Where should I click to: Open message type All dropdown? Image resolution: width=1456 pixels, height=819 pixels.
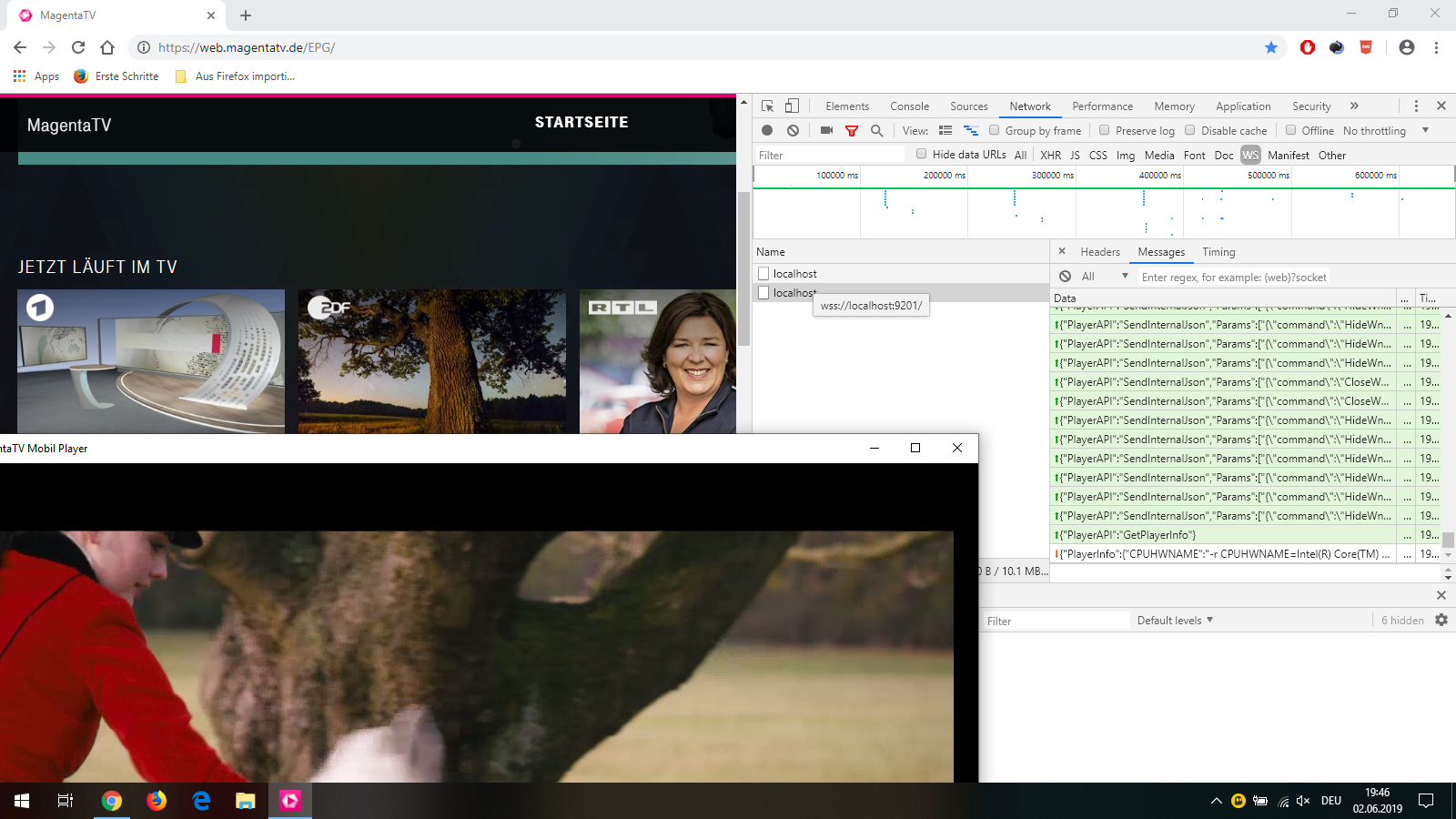(1105, 276)
